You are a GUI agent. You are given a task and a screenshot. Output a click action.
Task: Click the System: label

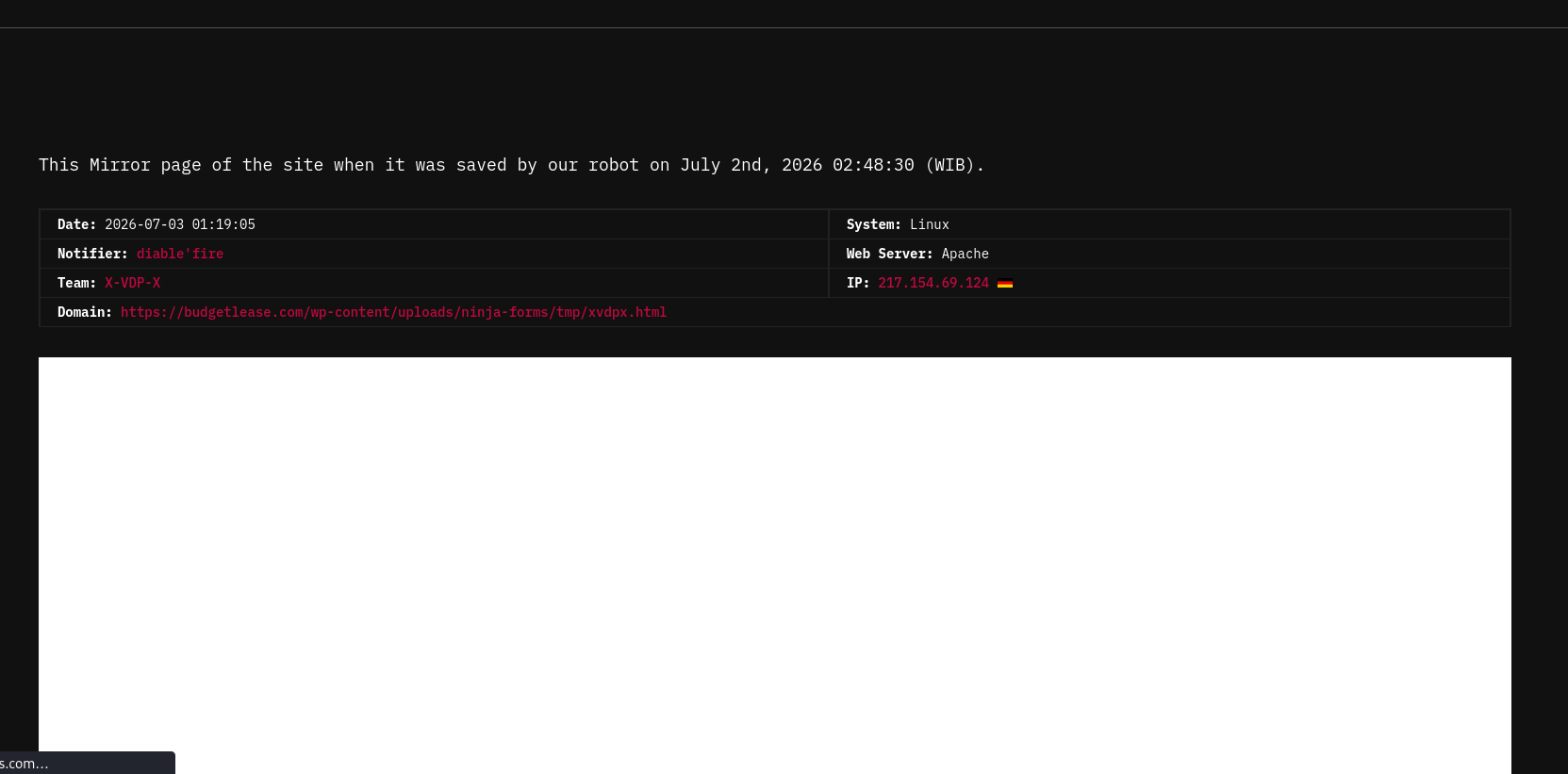click(874, 224)
